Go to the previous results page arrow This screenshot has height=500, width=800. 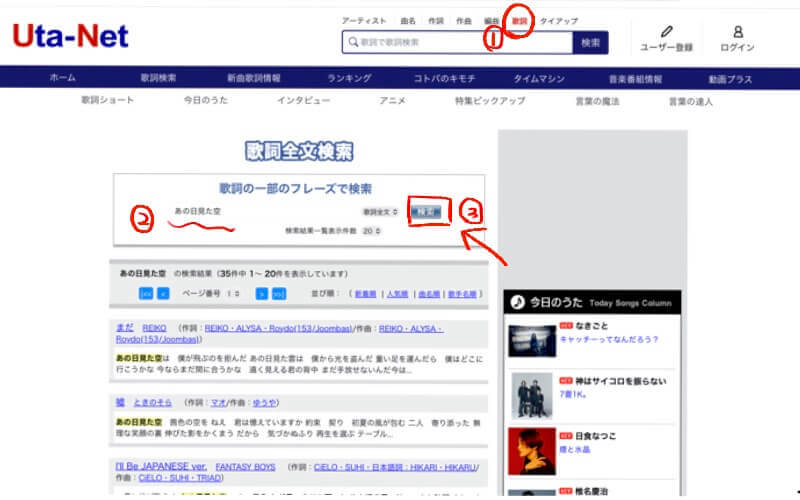click(x=163, y=293)
